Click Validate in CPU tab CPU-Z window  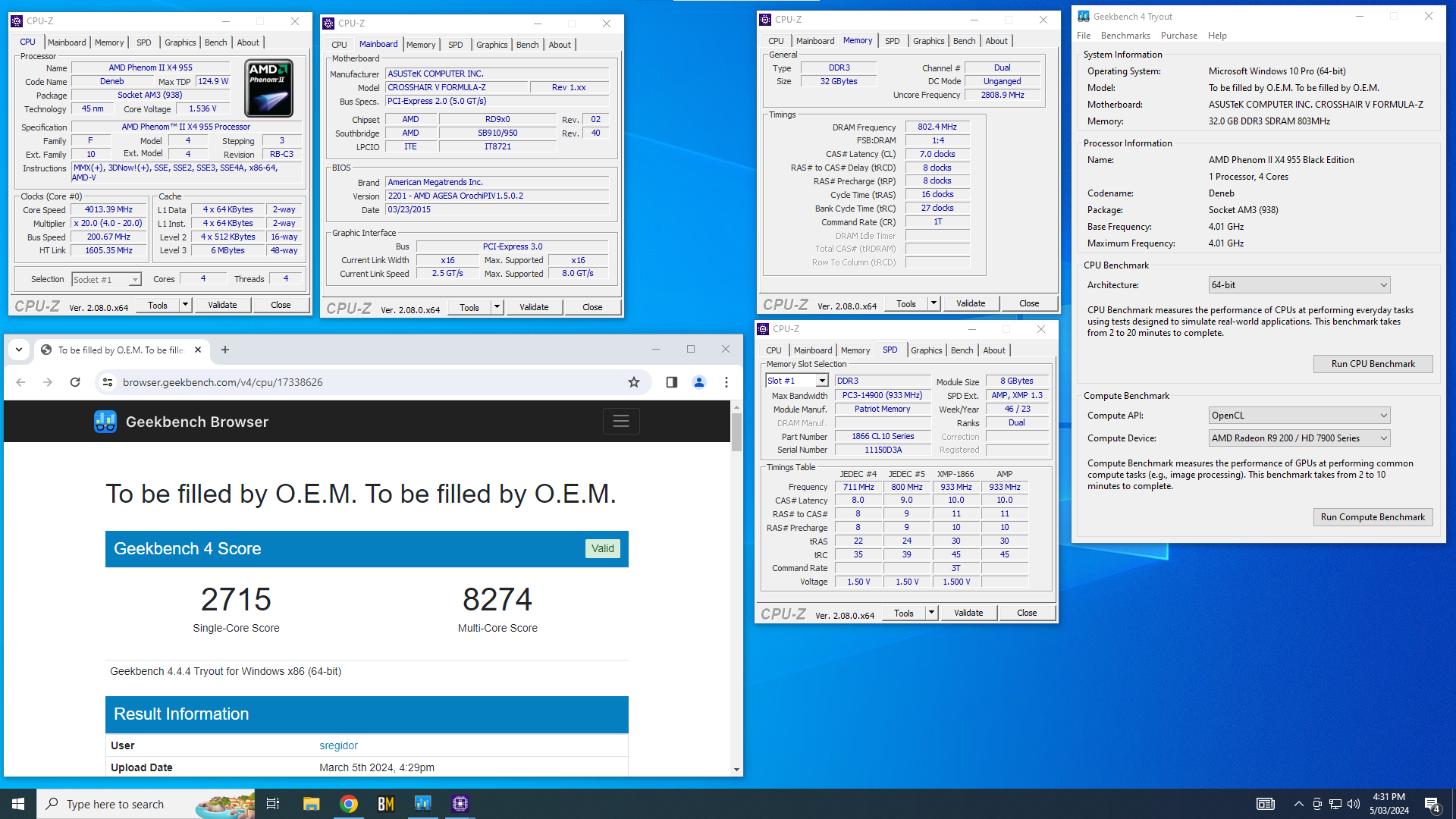[222, 305]
